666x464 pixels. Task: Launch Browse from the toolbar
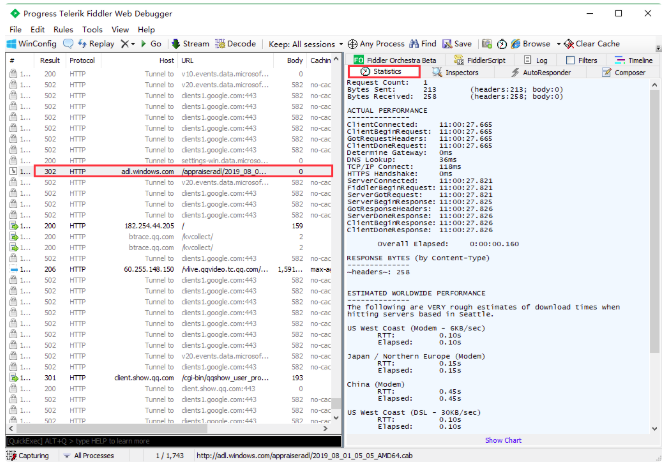531,44
